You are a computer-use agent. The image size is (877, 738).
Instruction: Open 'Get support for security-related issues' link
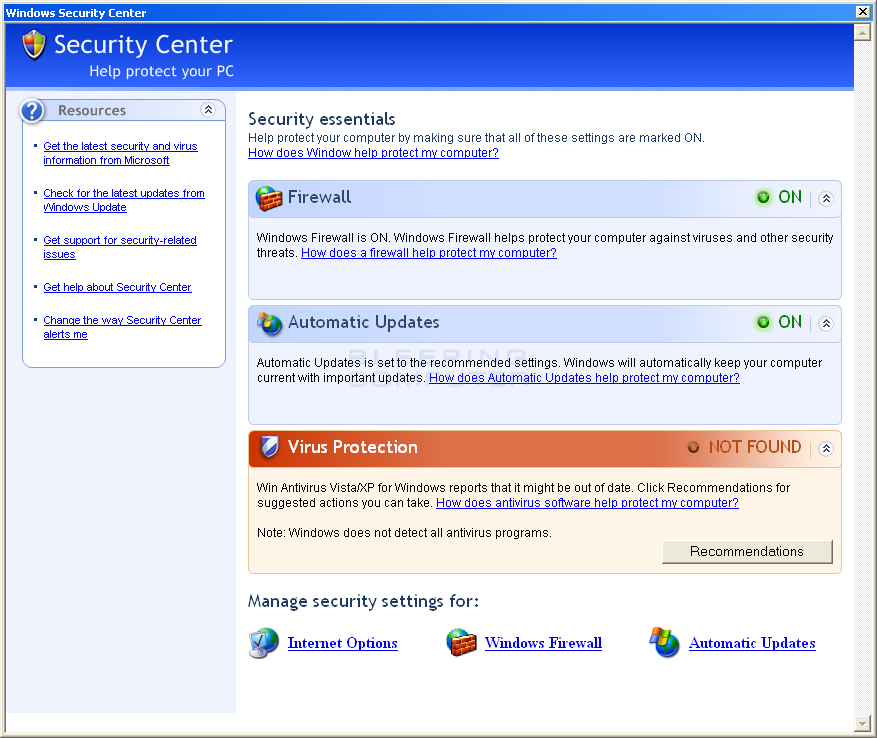[120, 247]
